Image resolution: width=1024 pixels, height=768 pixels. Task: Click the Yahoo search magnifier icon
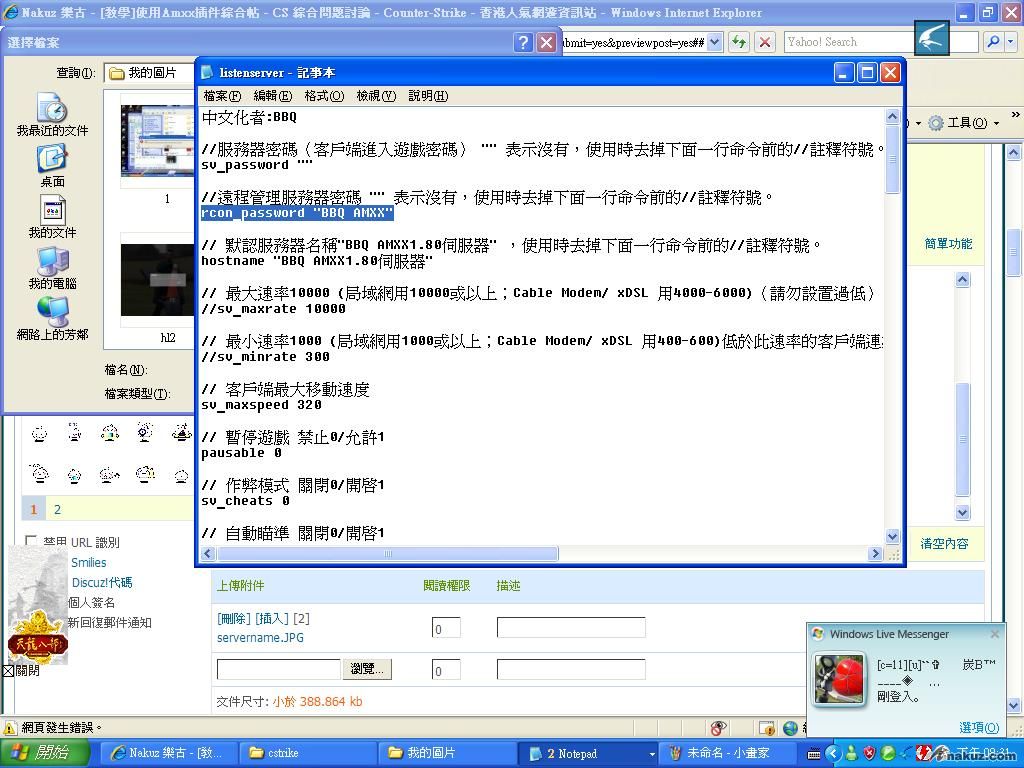pyautogui.click(x=992, y=42)
